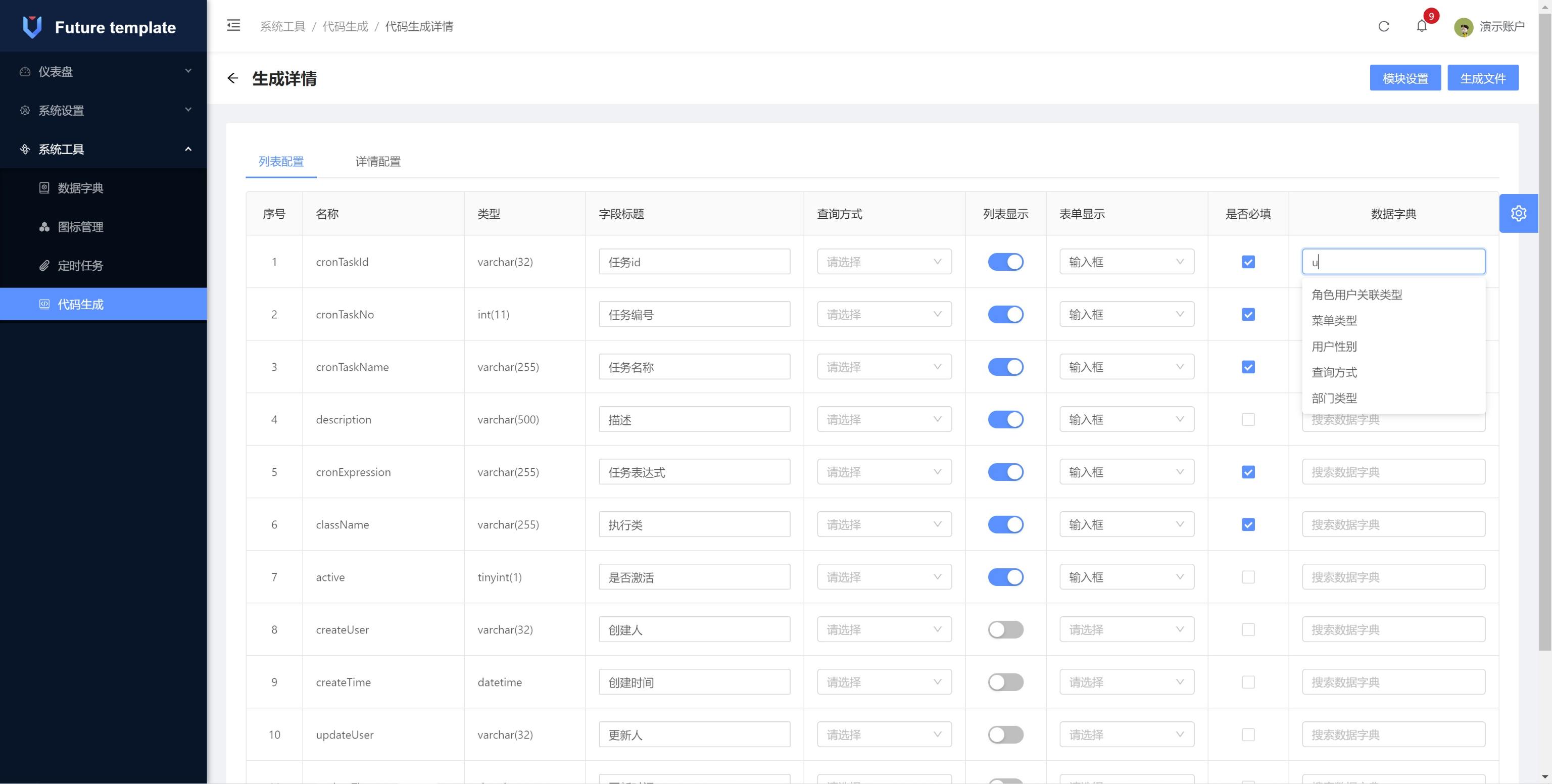Open 定时任务 menu item
Image resolution: width=1552 pixels, height=784 pixels.
click(x=104, y=265)
